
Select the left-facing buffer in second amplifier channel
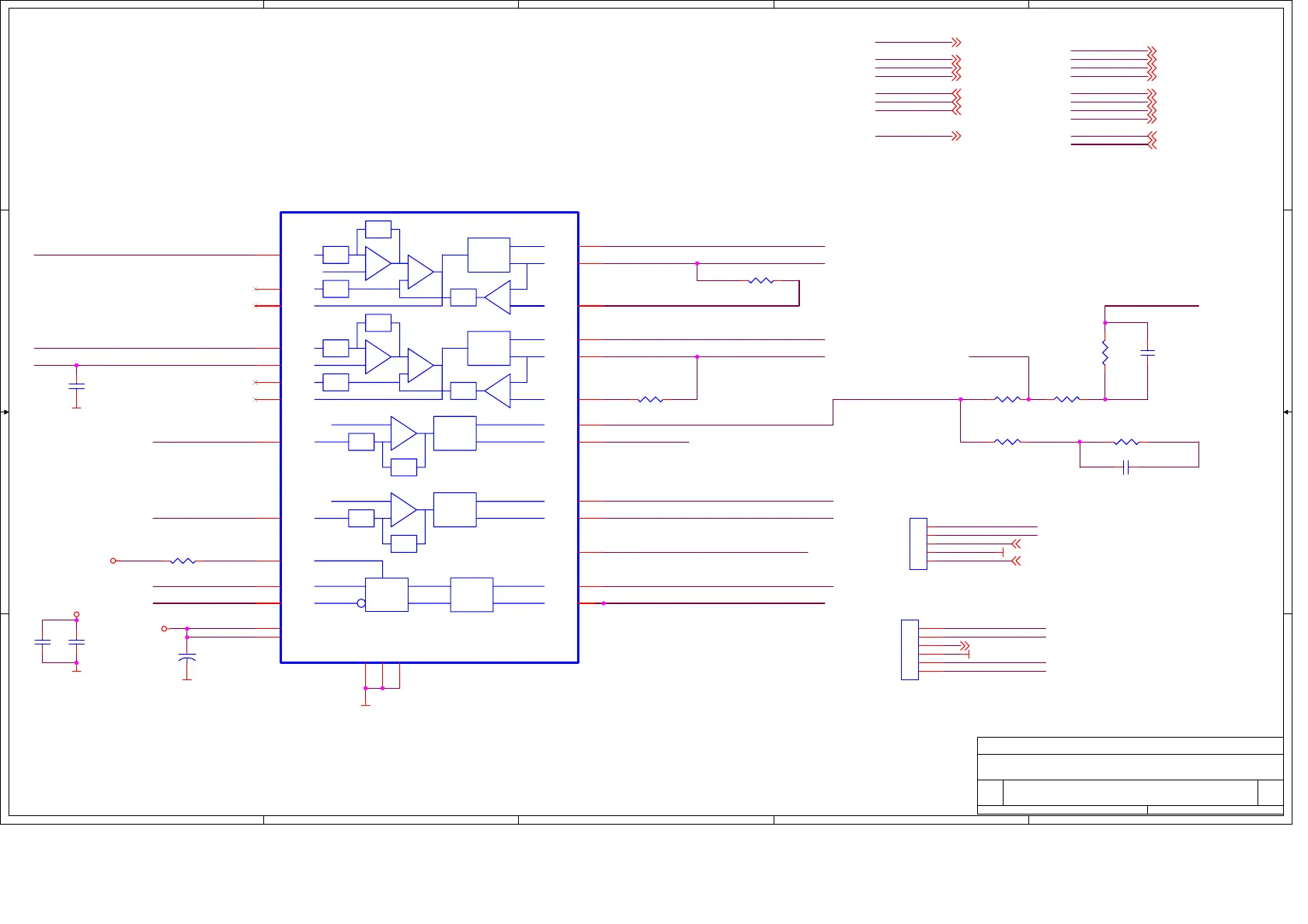point(497,391)
